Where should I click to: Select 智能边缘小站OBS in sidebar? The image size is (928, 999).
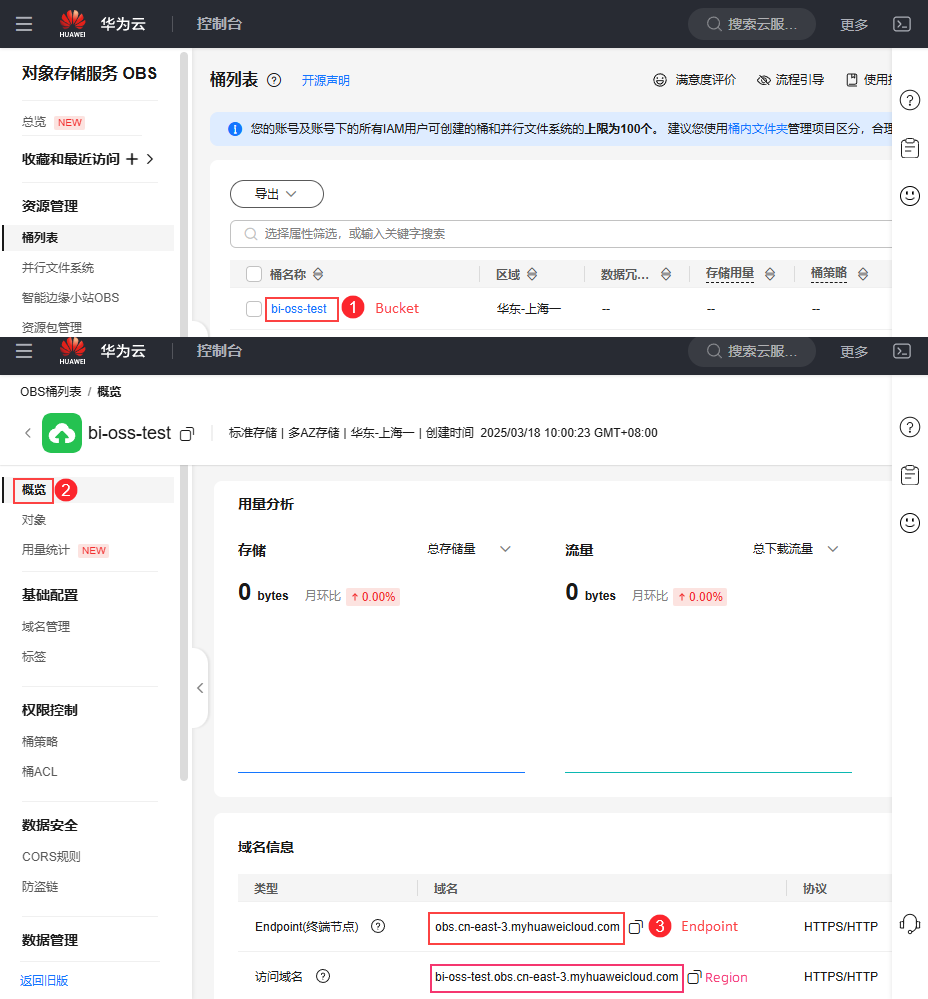(70, 298)
